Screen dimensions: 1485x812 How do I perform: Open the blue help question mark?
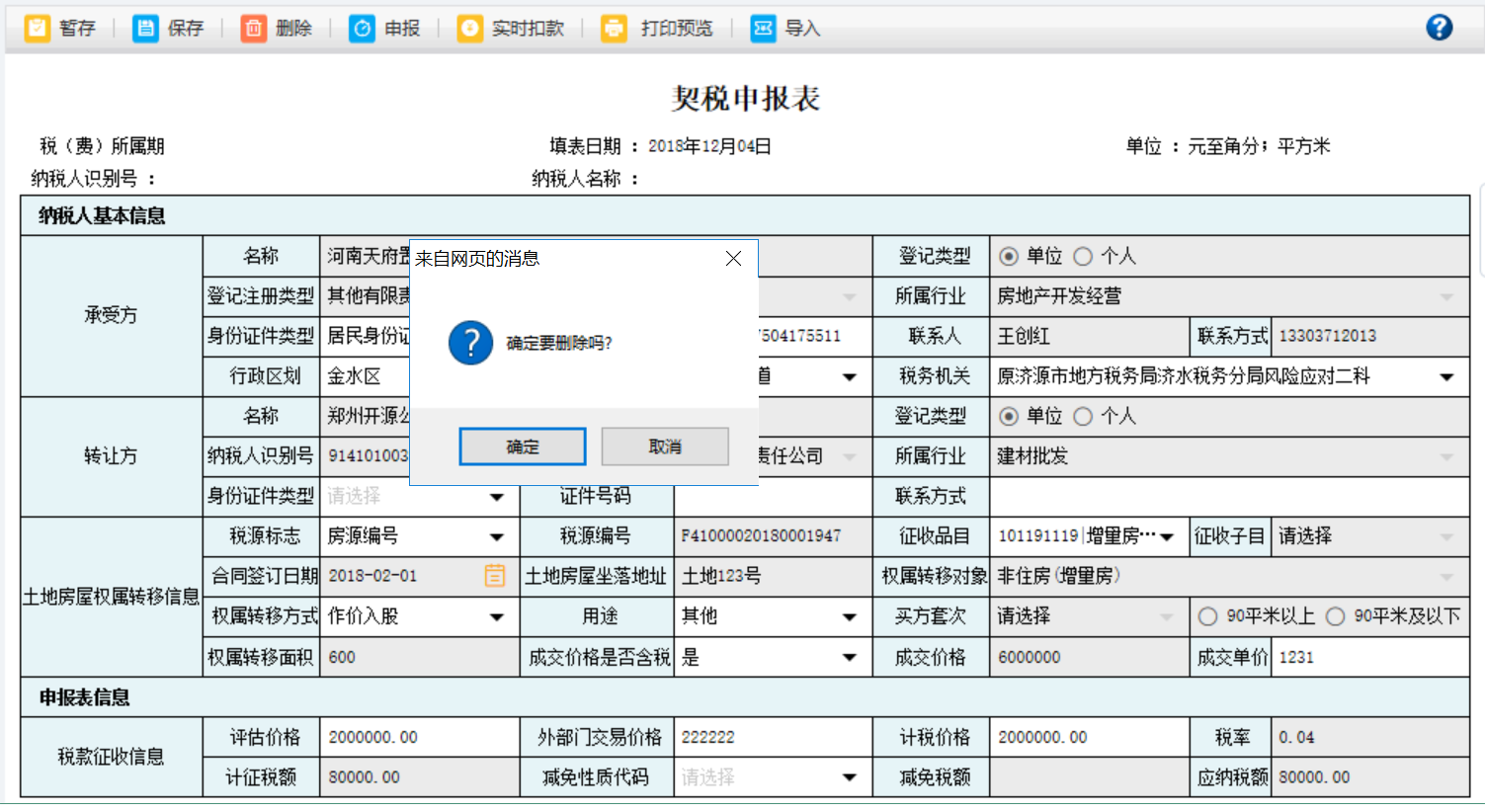pos(1440,28)
